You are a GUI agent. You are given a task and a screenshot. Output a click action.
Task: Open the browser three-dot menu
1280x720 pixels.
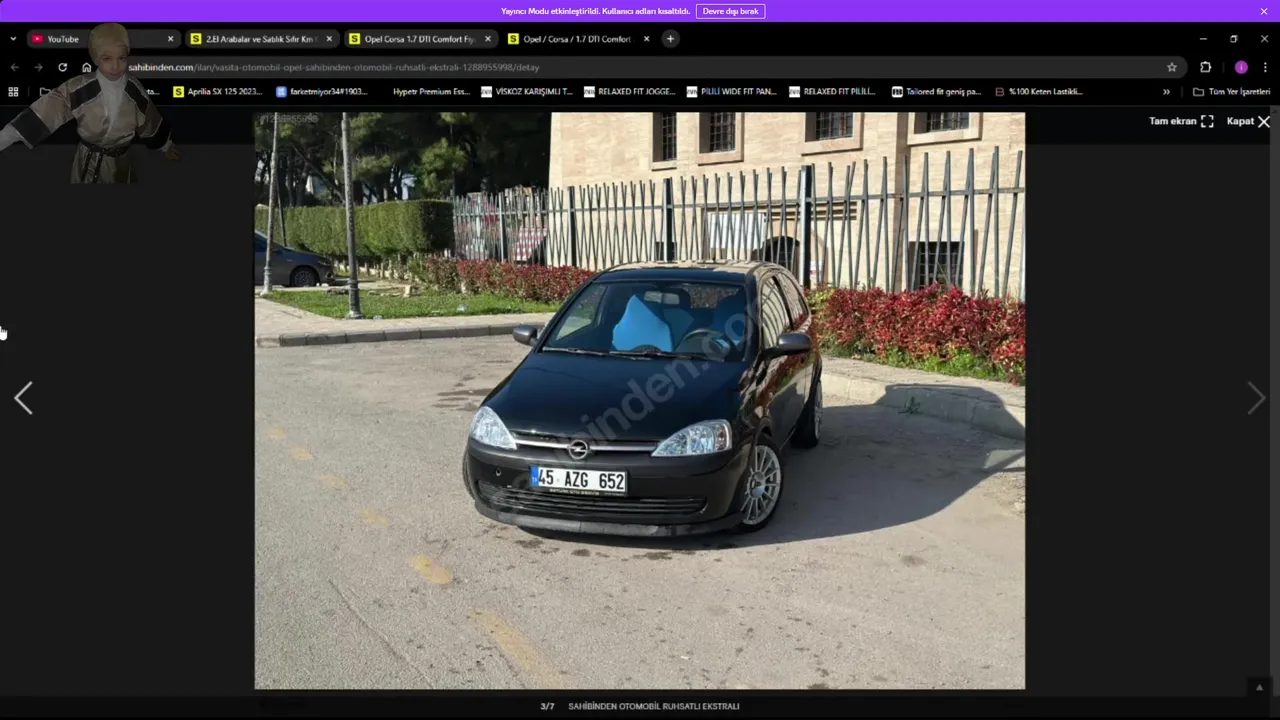pos(1265,67)
